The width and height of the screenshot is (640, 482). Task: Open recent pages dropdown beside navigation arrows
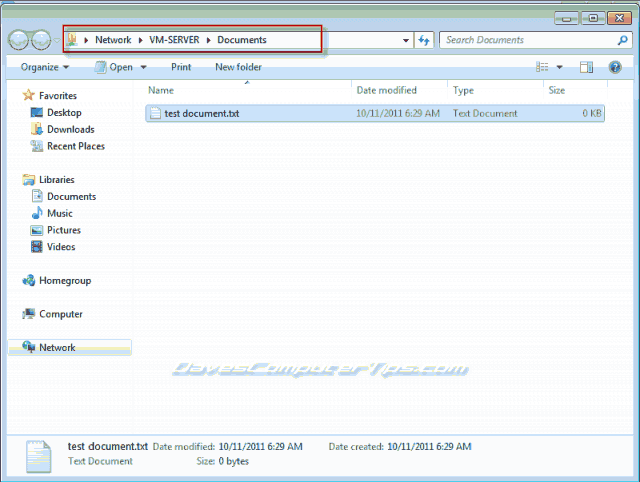tap(57, 40)
